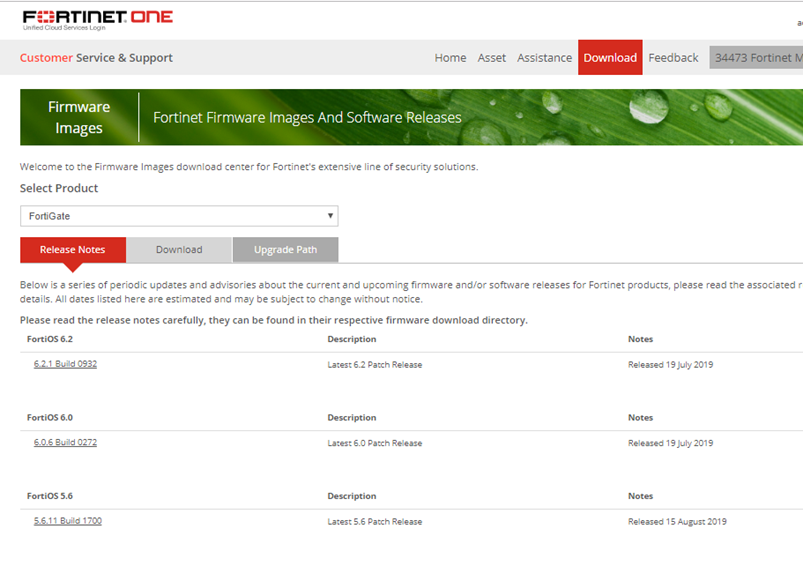Click 'Latest 6.2 Patch Release' description
This screenshot has height=566, width=803.
pyautogui.click(x=375, y=365)
